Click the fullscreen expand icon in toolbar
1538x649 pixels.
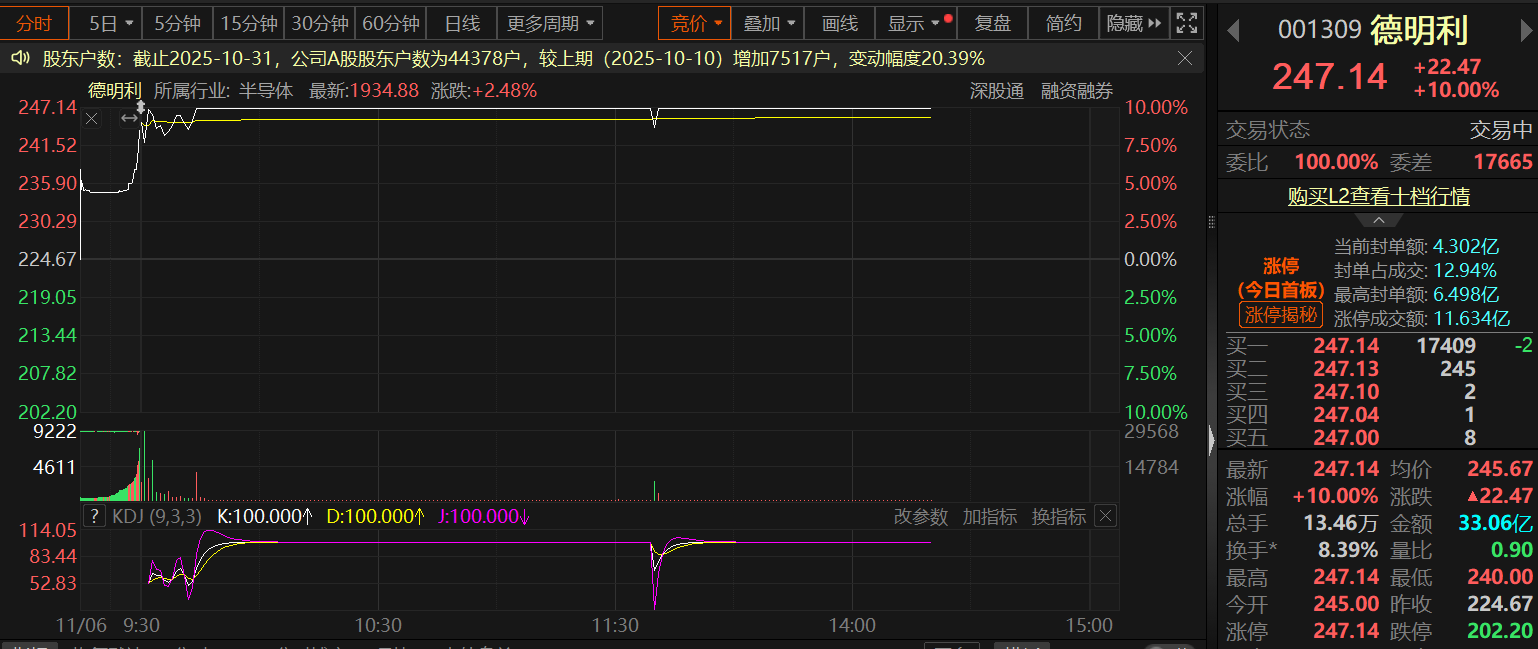click(x=1185, y=23)
